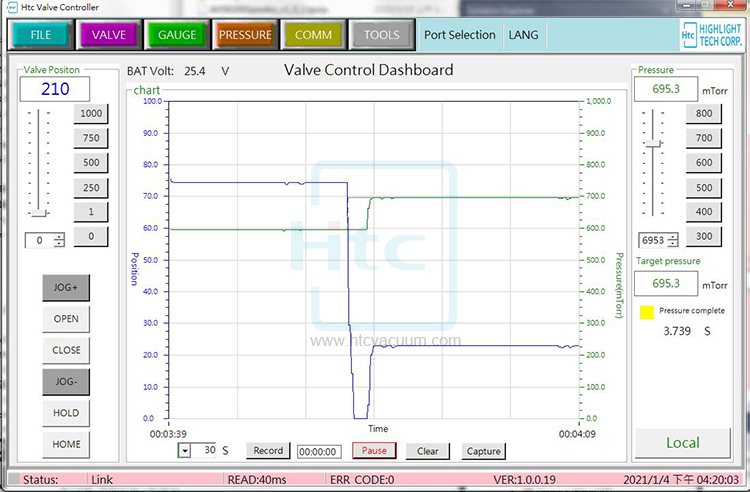Click the valve position value field 210

55,89
